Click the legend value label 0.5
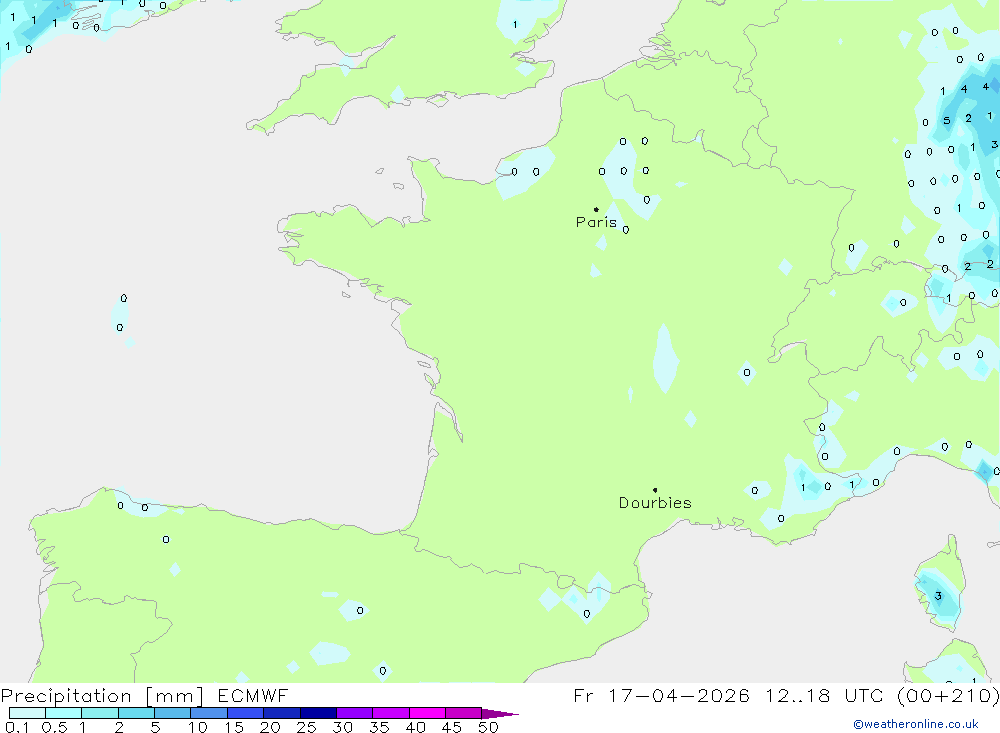Screen dimensions: 1000x733 [x=54, y=727]
